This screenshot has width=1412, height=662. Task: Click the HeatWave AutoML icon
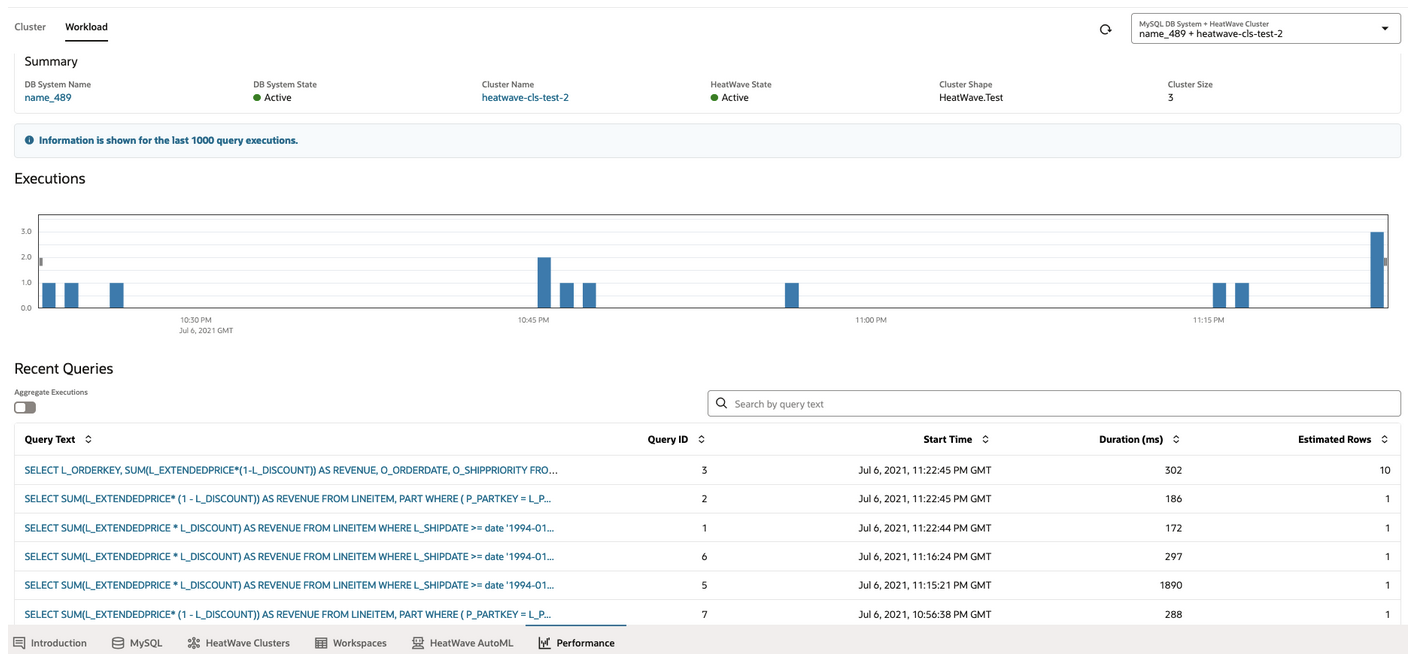[x=418, y=643]
